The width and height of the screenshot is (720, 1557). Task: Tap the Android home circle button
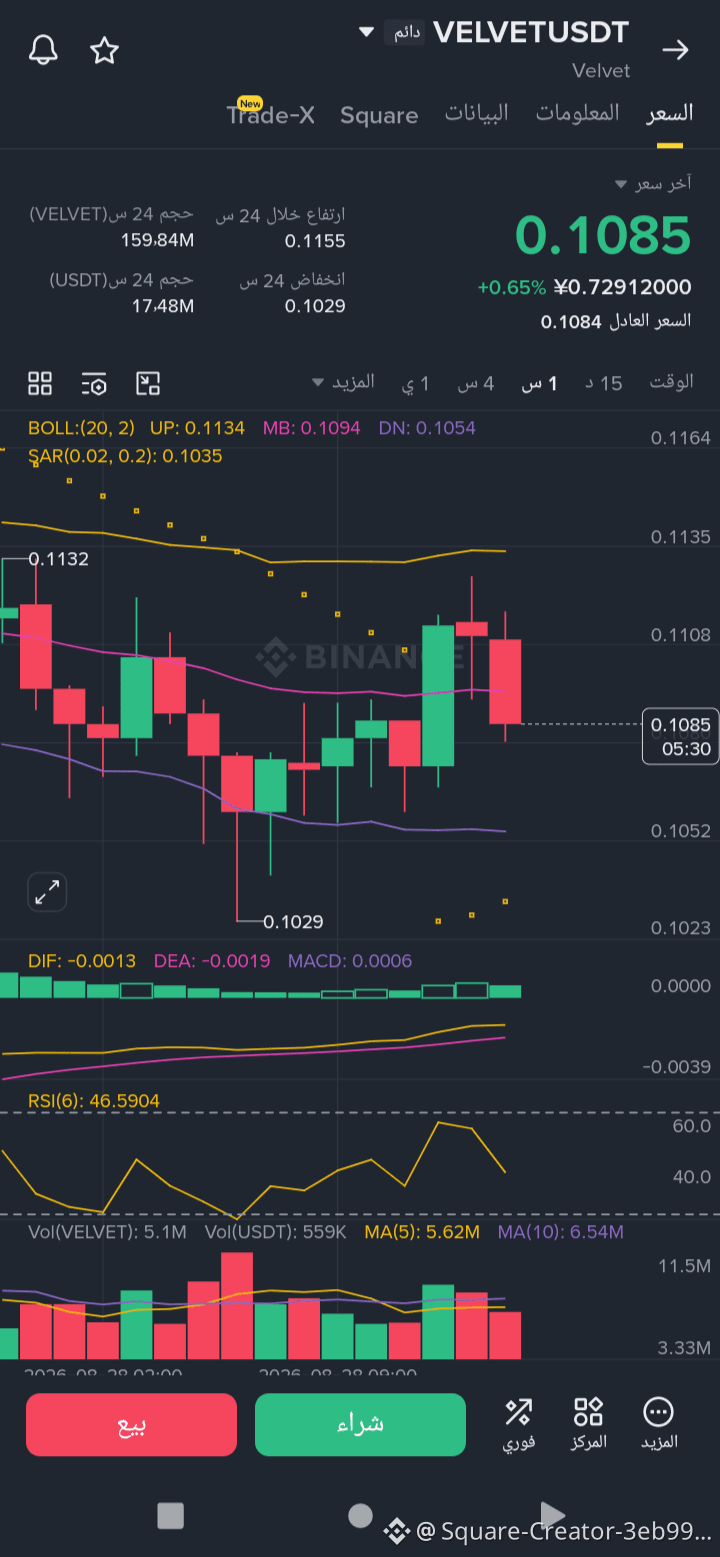click(360, 1516)
